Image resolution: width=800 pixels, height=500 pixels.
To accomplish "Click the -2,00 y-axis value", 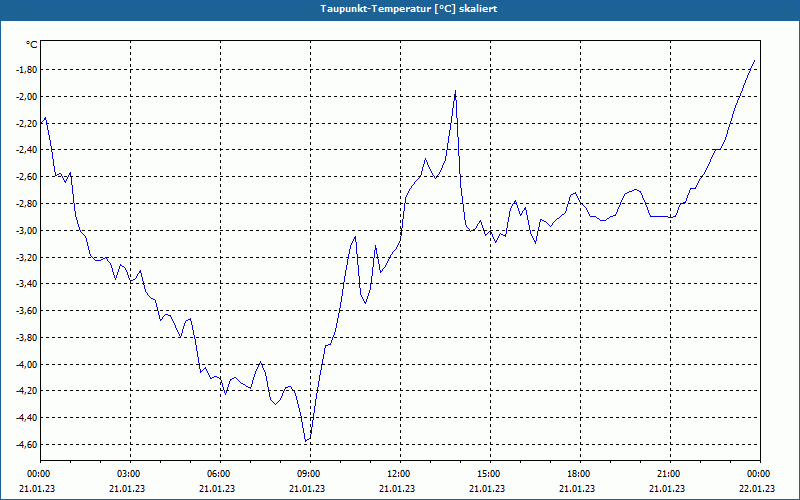I will 27,96.
